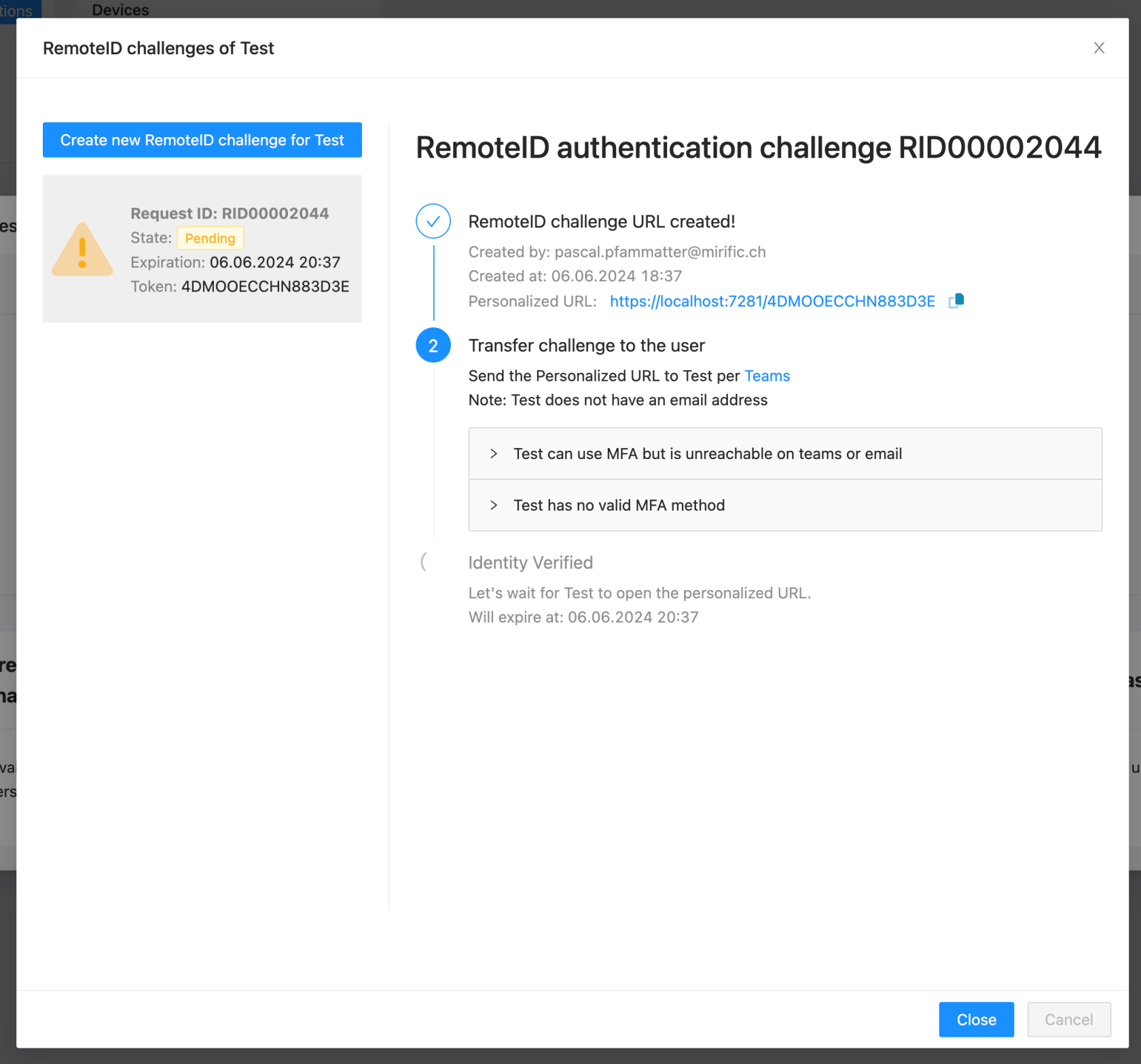Viewport: 1141px width, 1064px height.
Task: Click the step one checkmark circle icon
Action: coord(433,221)
